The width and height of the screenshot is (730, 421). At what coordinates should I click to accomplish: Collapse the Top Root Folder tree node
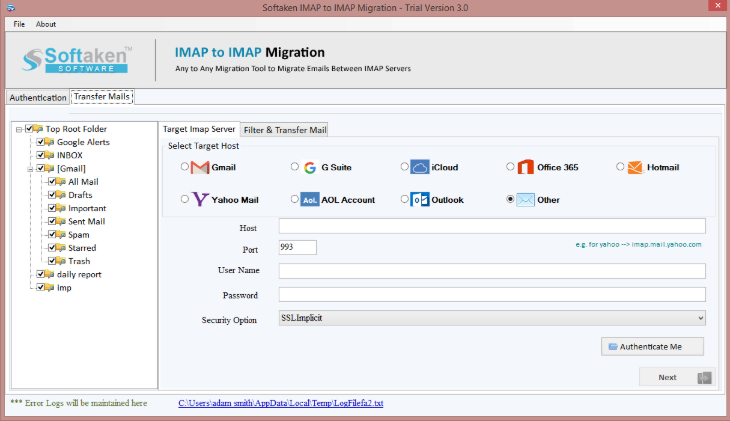pos(19,129)
